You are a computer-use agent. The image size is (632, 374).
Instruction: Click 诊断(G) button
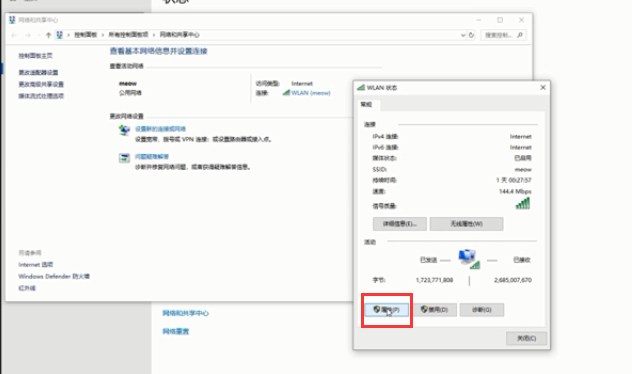point(482,310)
